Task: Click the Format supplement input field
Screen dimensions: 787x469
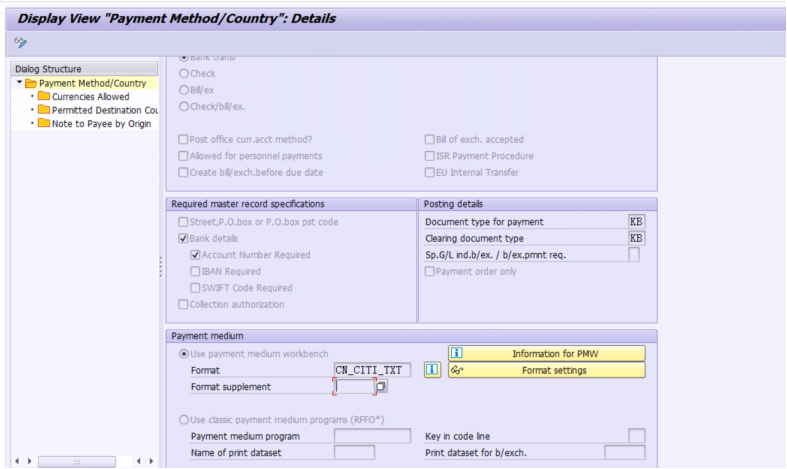Action: click(x=354, y=386)
